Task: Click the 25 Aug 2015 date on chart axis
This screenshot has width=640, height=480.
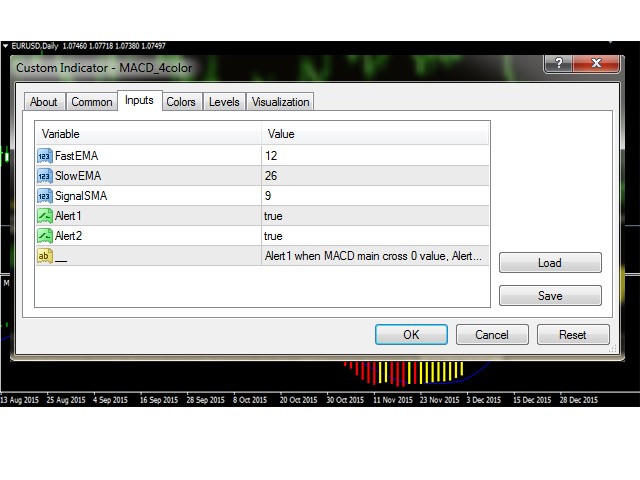Action: pyautogui.click(x=66, y=400)
